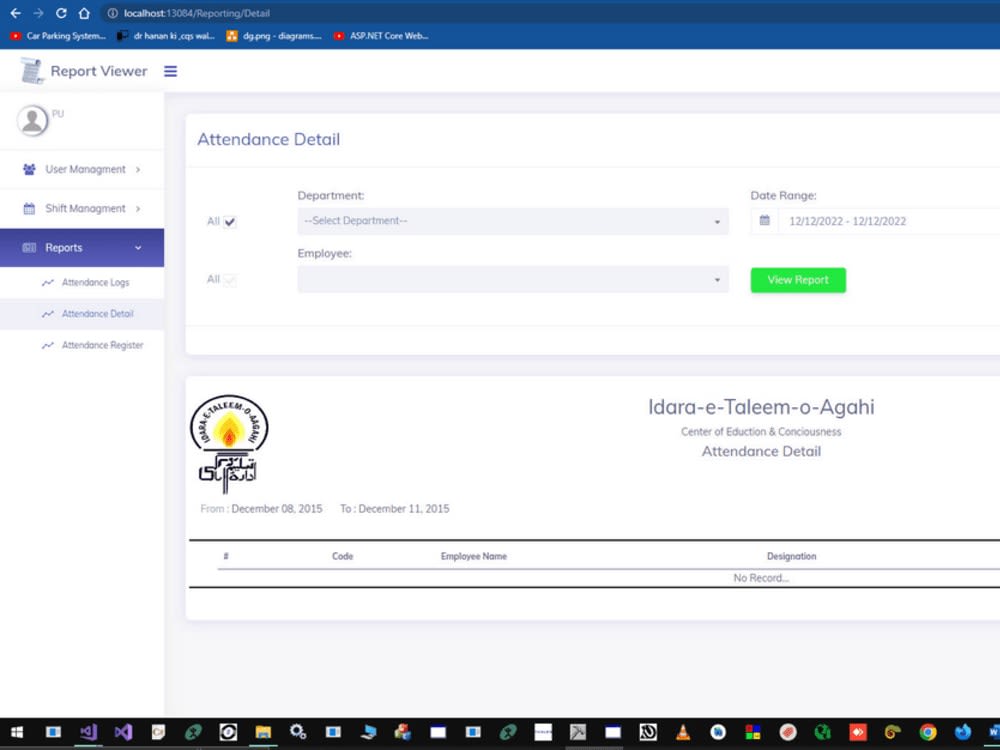1000x750 pixels.
Task: Toggle the All employees checkbox
Action: tap(230, 280)
